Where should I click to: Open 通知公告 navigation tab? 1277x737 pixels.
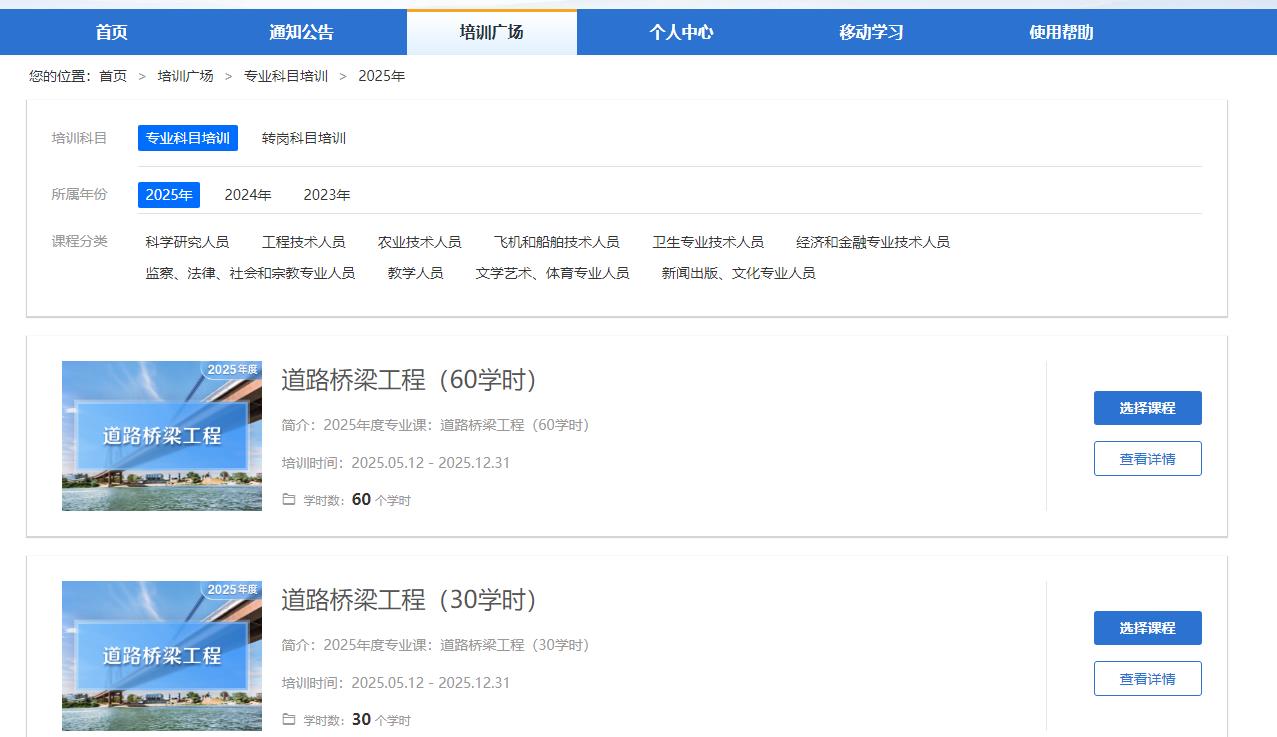[301, 32]
